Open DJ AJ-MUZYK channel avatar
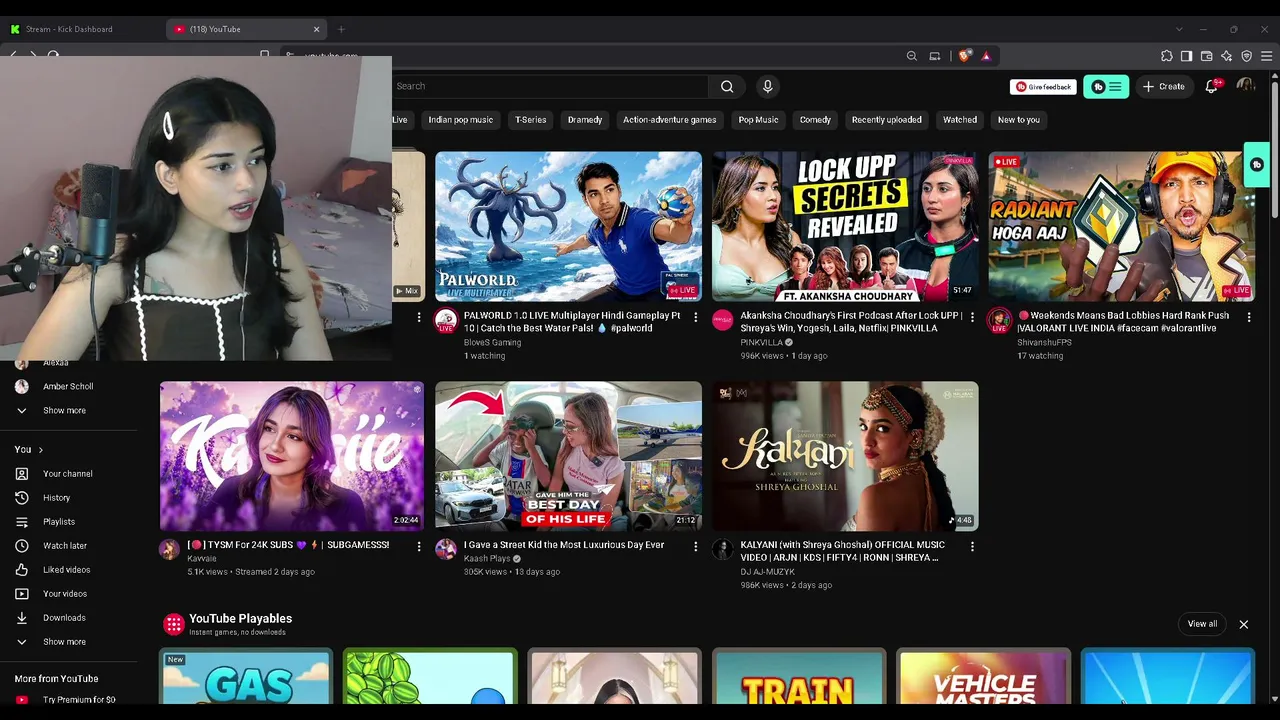The height and width of the screenshot is (720, 1280). click(722, 550)
